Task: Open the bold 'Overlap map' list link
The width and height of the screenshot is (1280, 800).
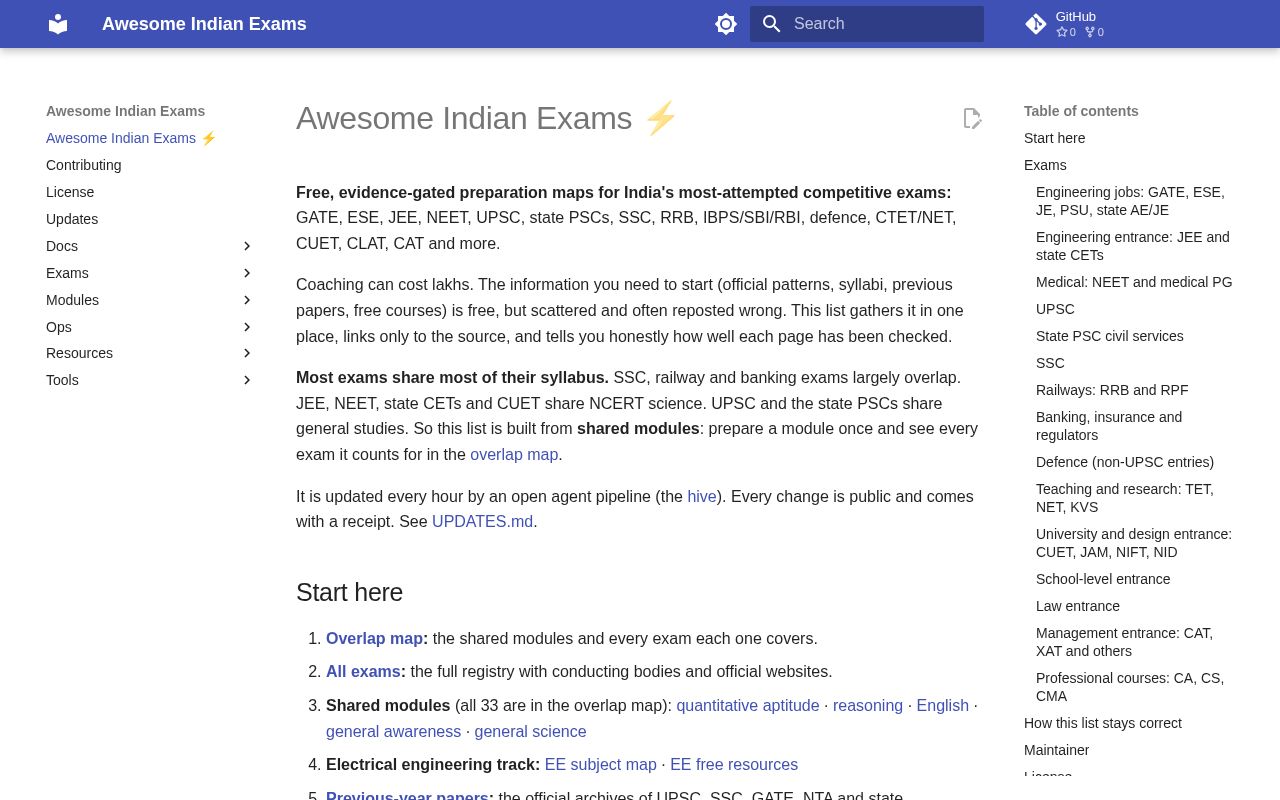Action: point(375,638)
